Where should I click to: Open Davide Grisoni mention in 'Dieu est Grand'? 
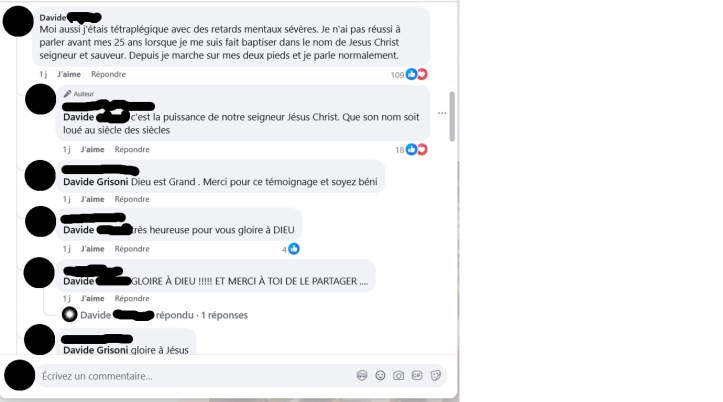(95, 182)
